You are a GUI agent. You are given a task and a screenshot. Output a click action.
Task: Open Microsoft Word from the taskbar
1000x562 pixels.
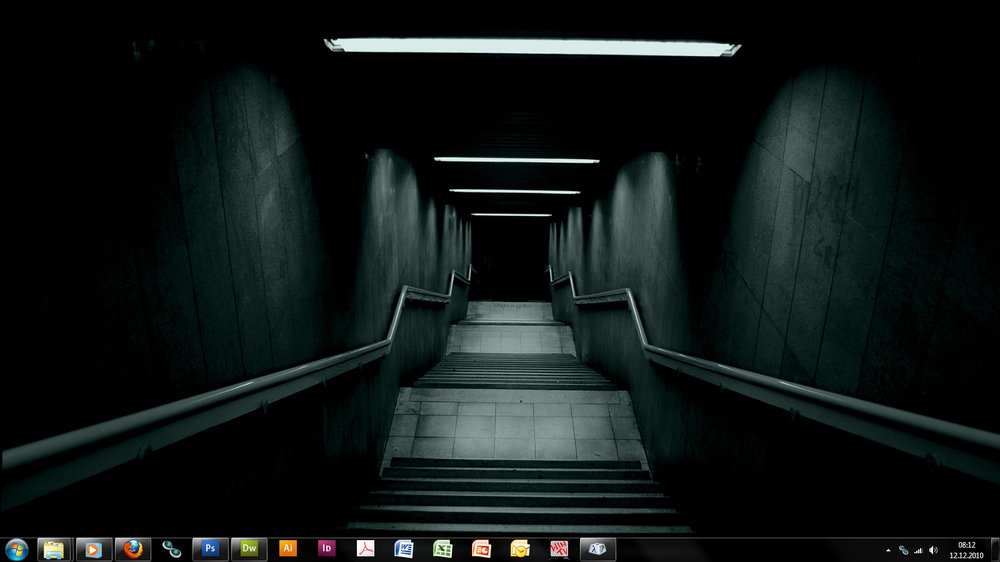(404, 549)
